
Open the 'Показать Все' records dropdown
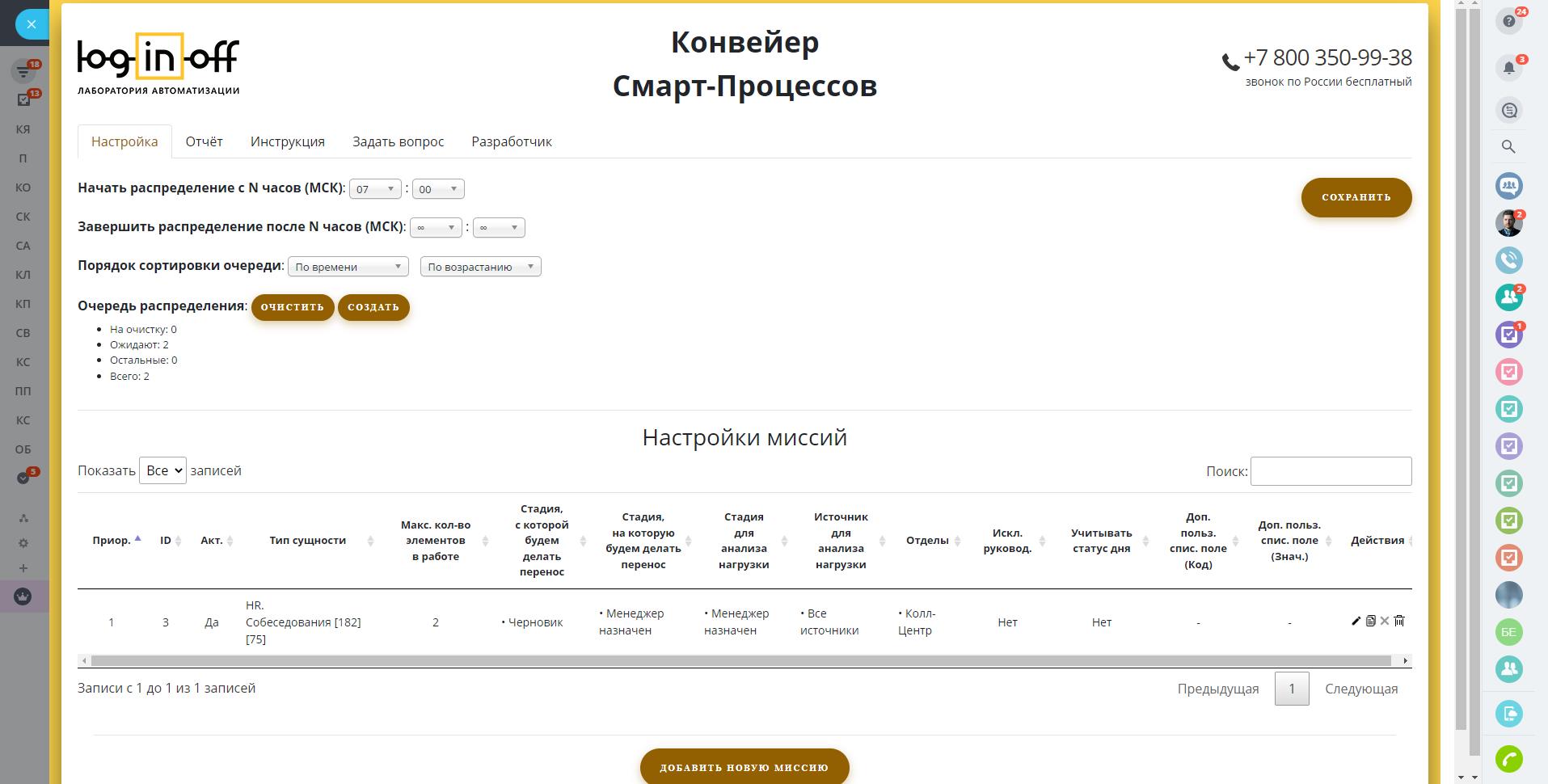[x=162, y=470]
